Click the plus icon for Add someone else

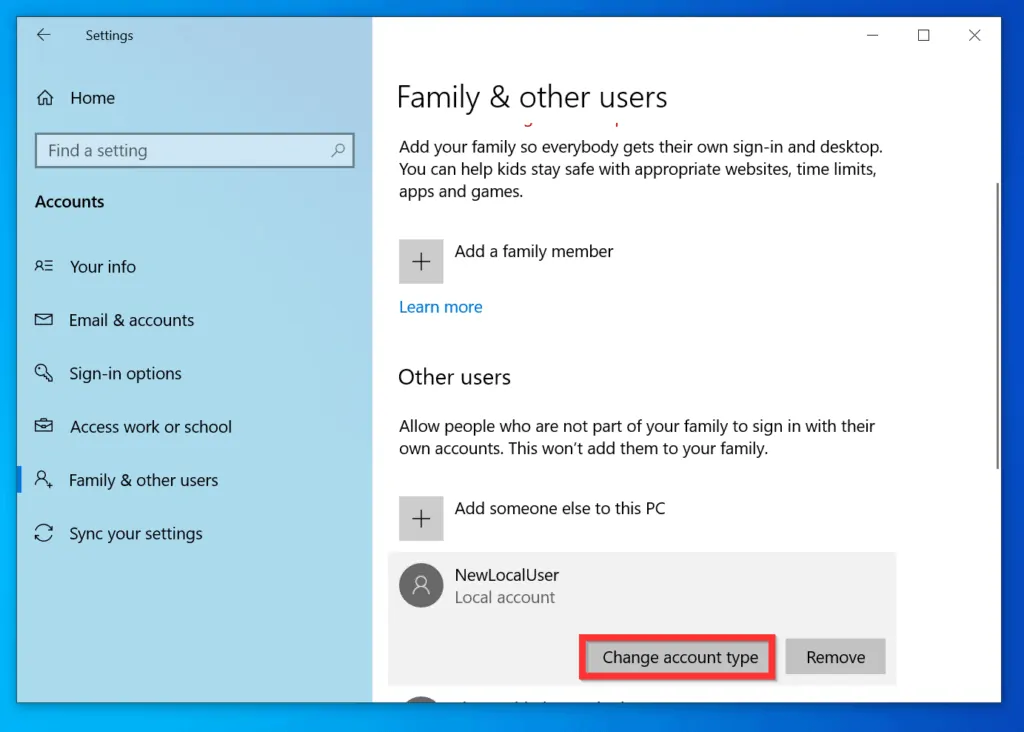(421, 518)
